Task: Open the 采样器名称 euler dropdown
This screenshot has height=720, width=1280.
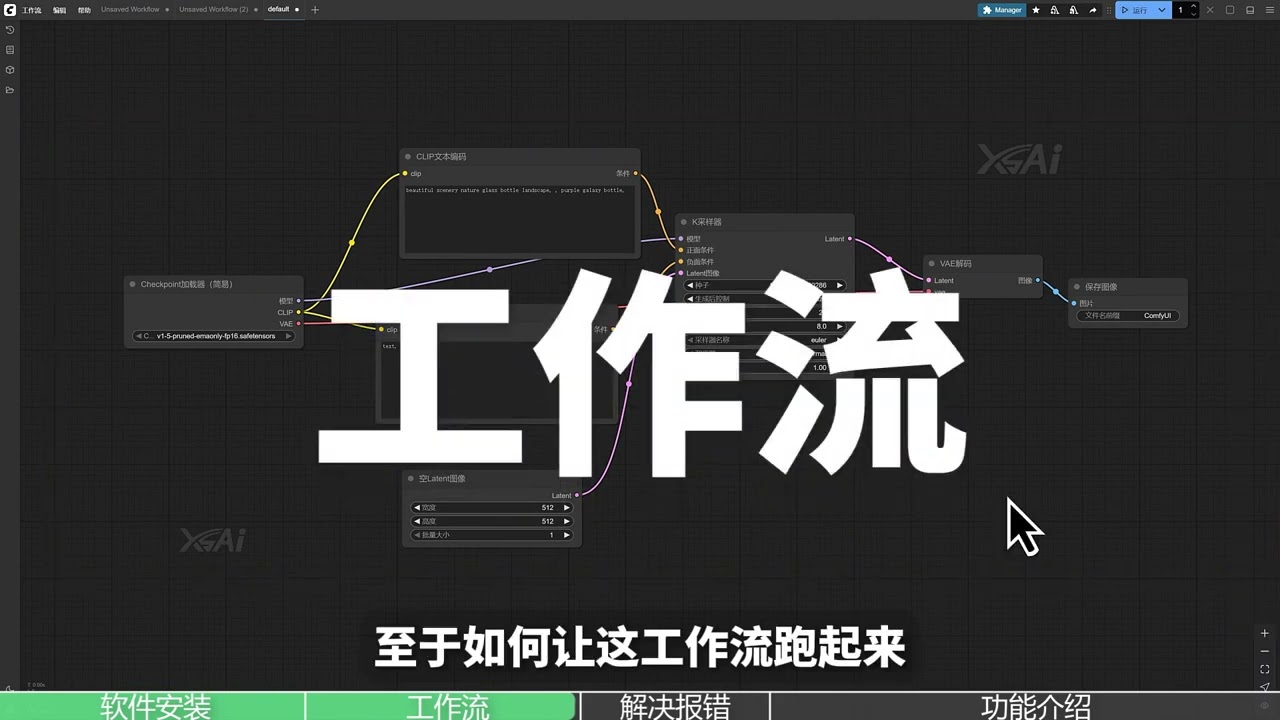Action: 766,340
